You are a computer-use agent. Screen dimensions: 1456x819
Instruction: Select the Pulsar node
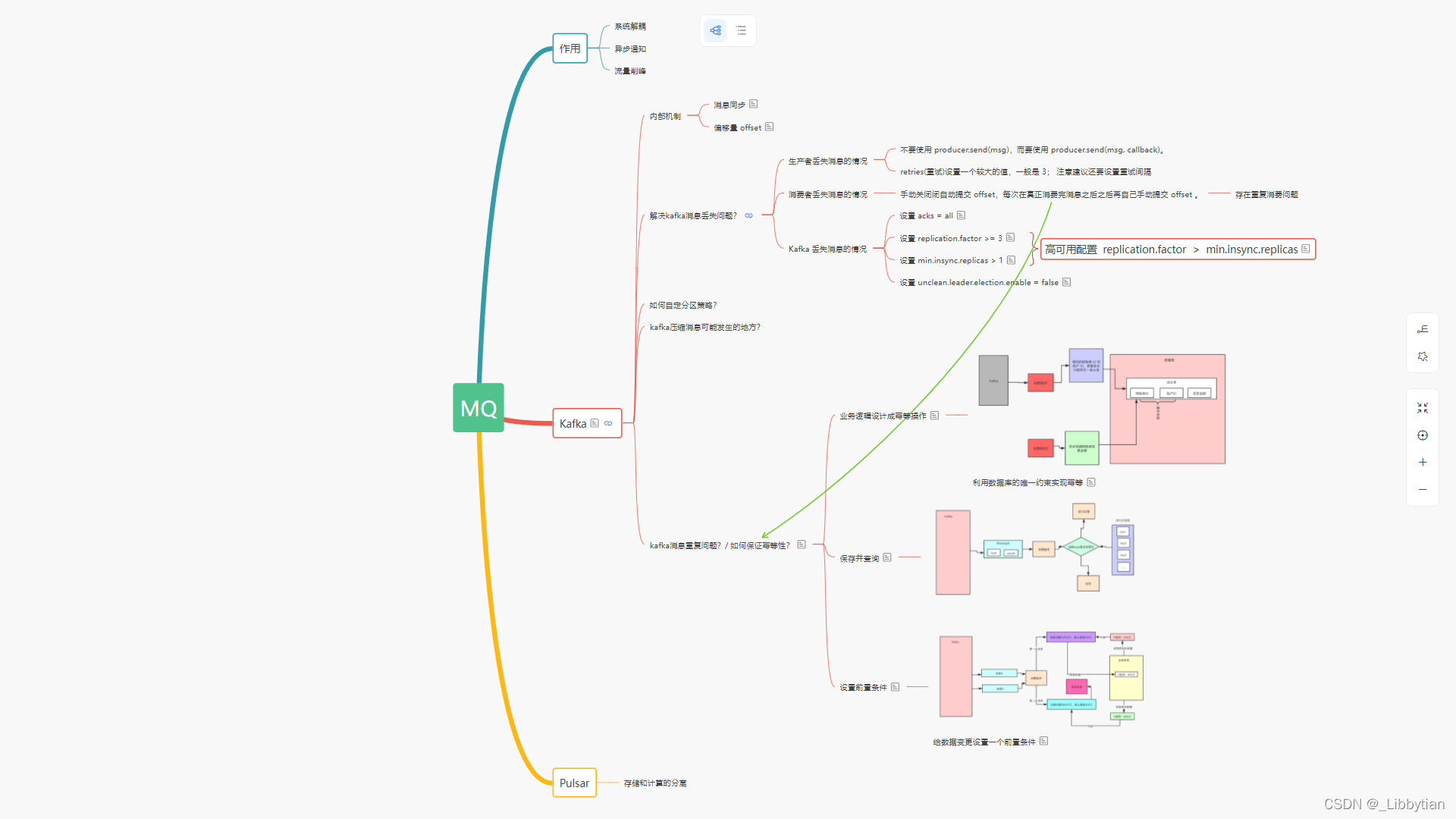pos(574,783)
